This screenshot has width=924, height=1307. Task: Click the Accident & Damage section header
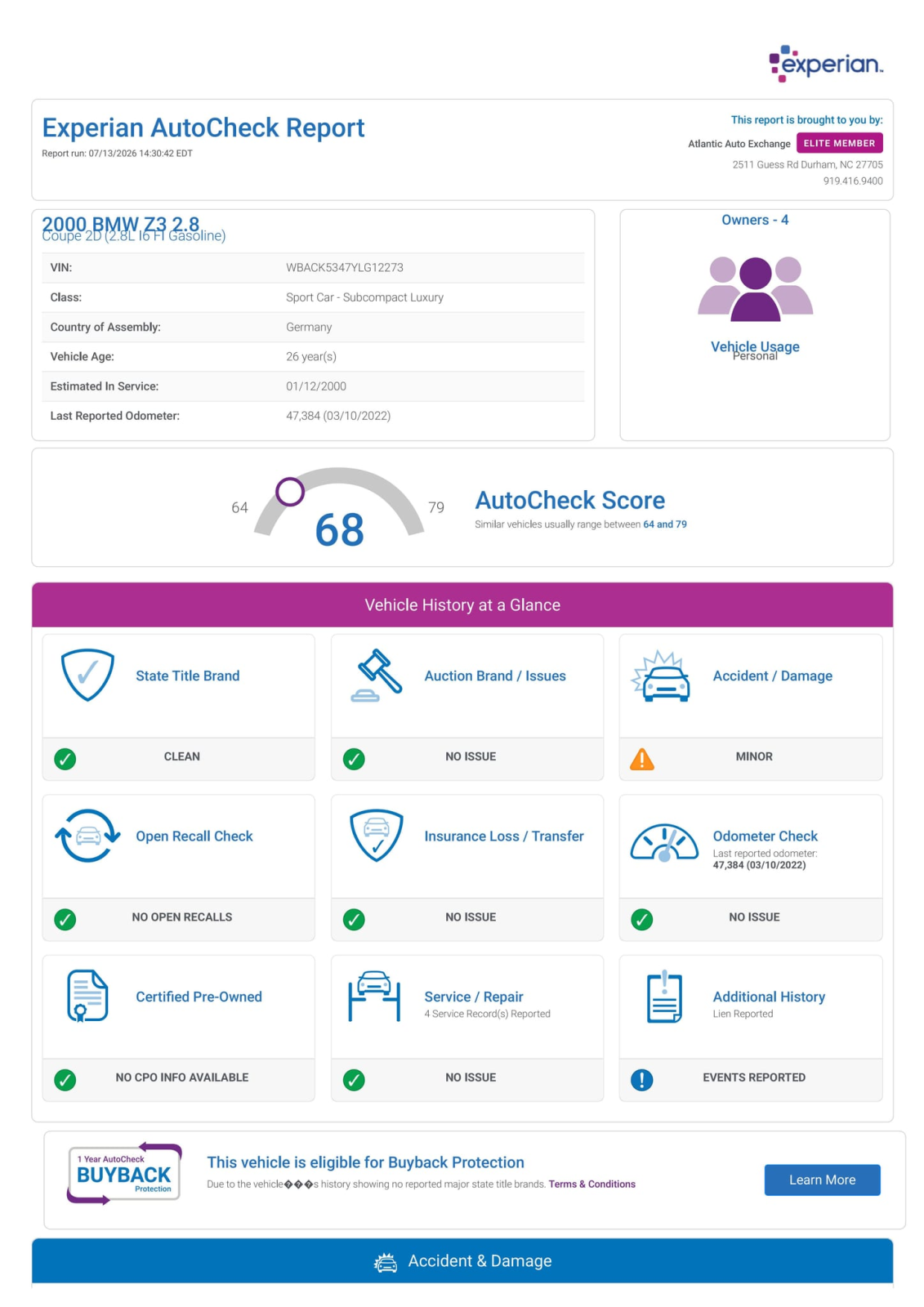[x=462, y=1260]
